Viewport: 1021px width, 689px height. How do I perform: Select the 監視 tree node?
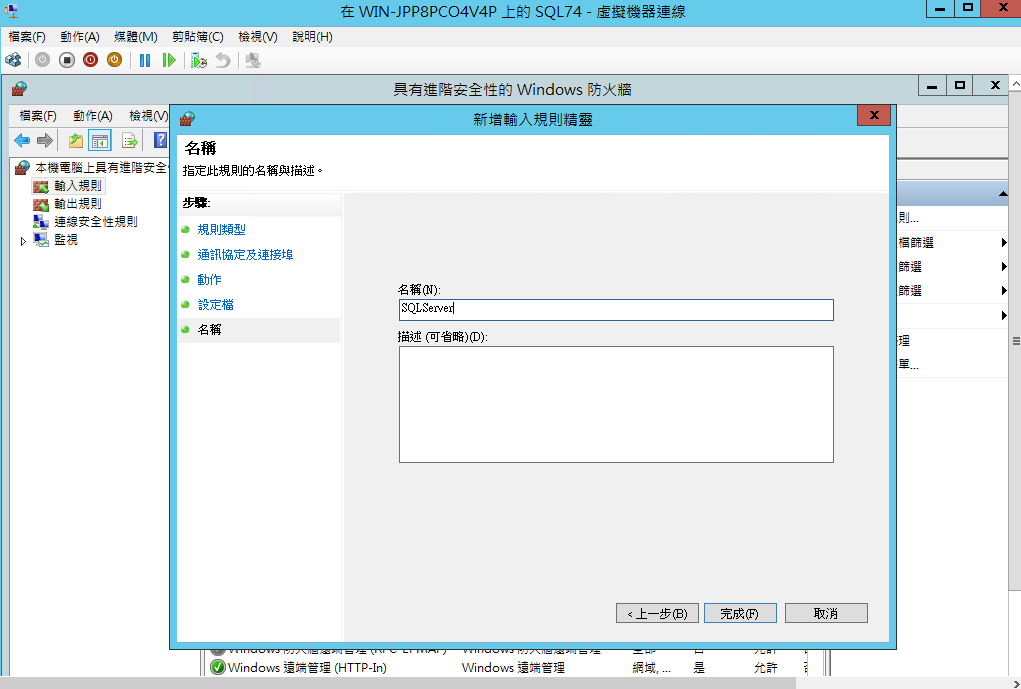[66, 240]
